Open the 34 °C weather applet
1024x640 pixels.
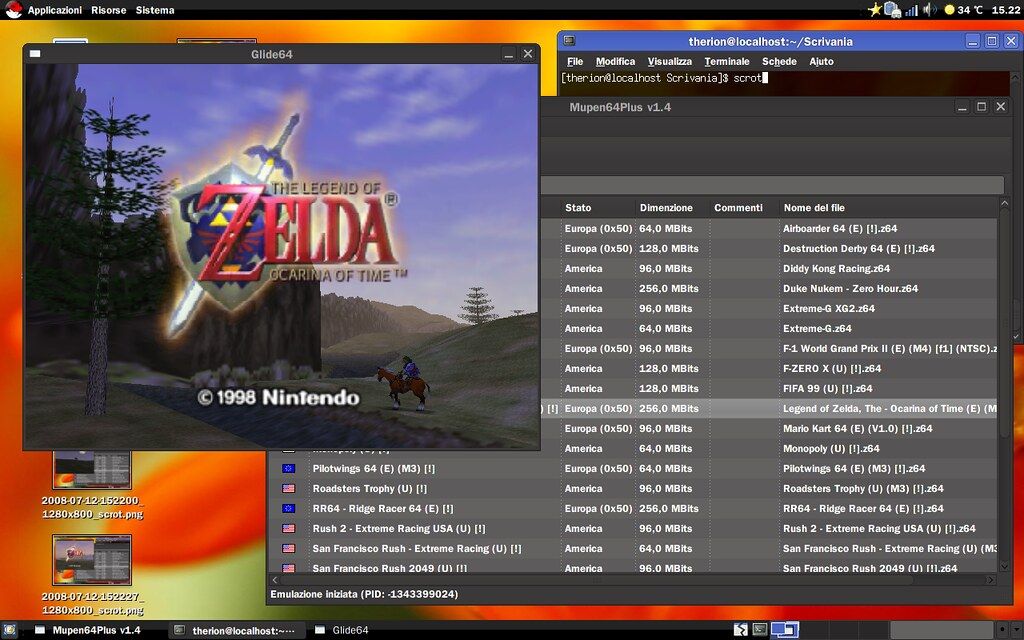[x=964, y=10]
